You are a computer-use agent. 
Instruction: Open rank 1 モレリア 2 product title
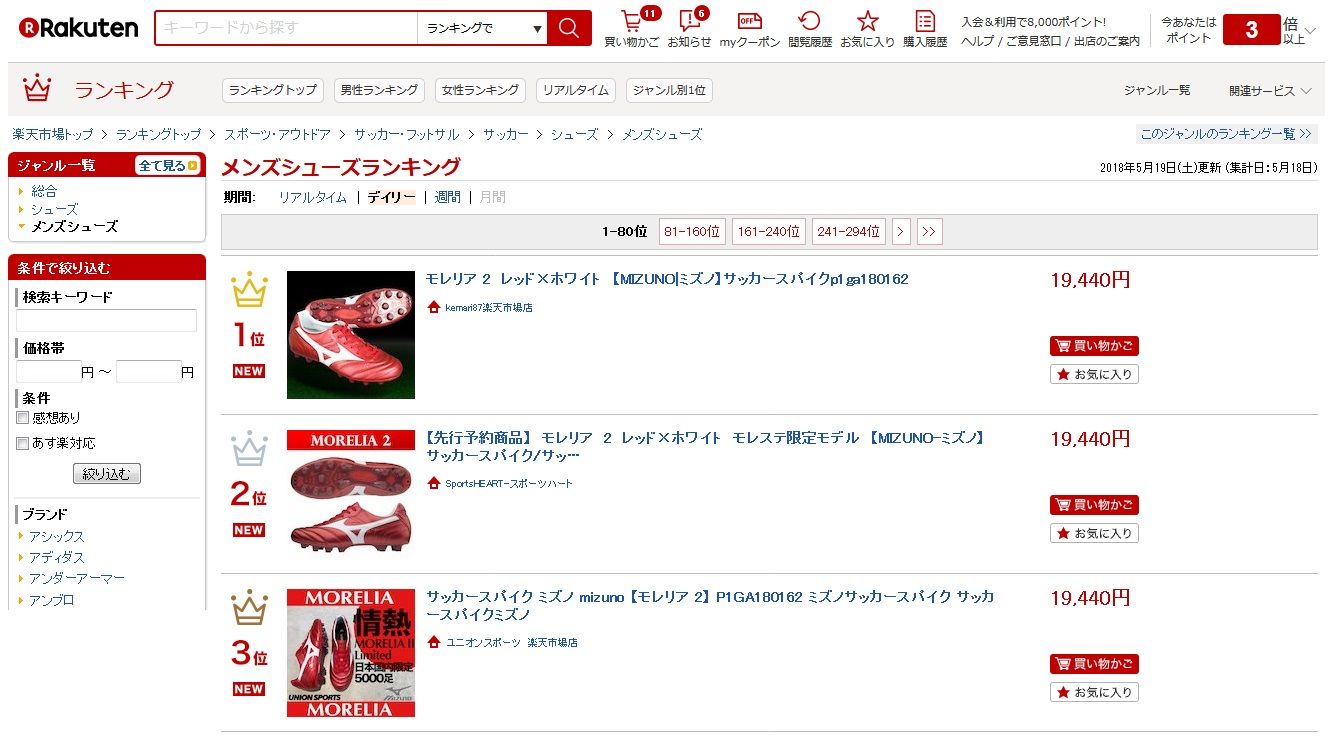667,279
